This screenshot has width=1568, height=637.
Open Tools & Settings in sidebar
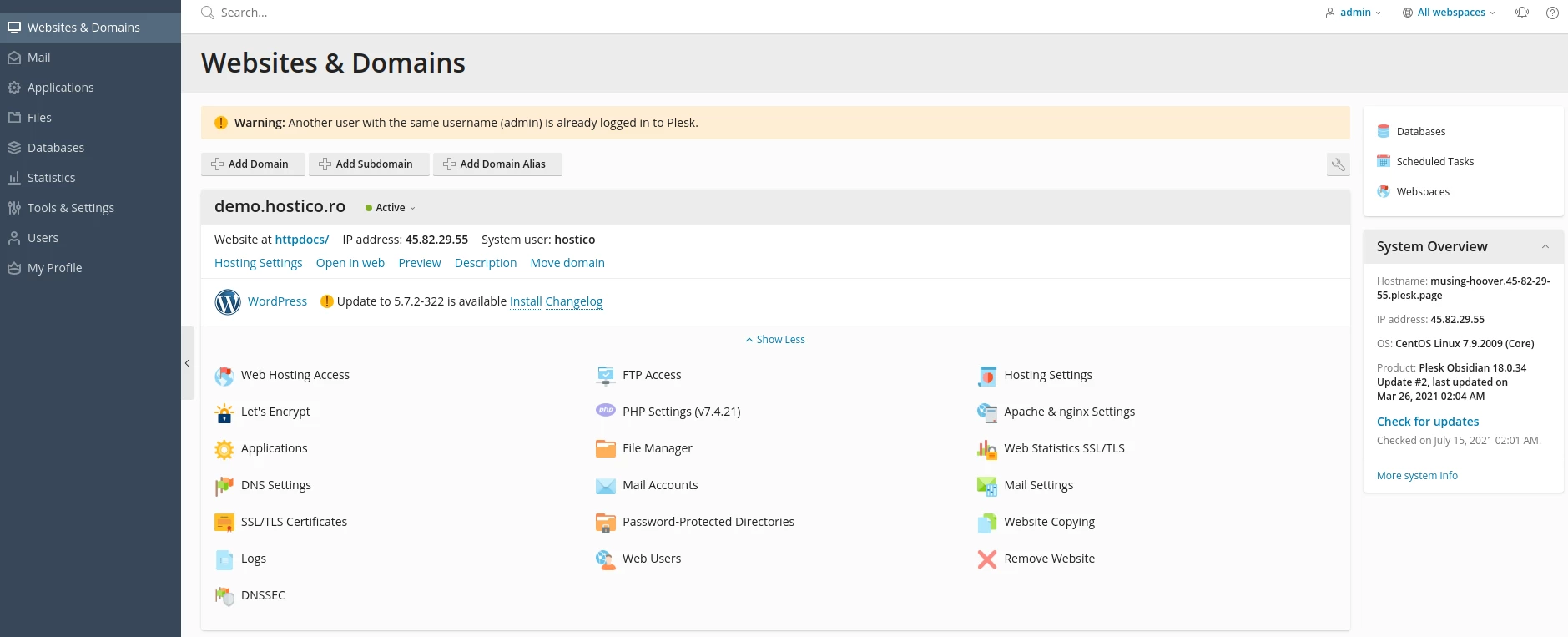click(x=70, y=208)
